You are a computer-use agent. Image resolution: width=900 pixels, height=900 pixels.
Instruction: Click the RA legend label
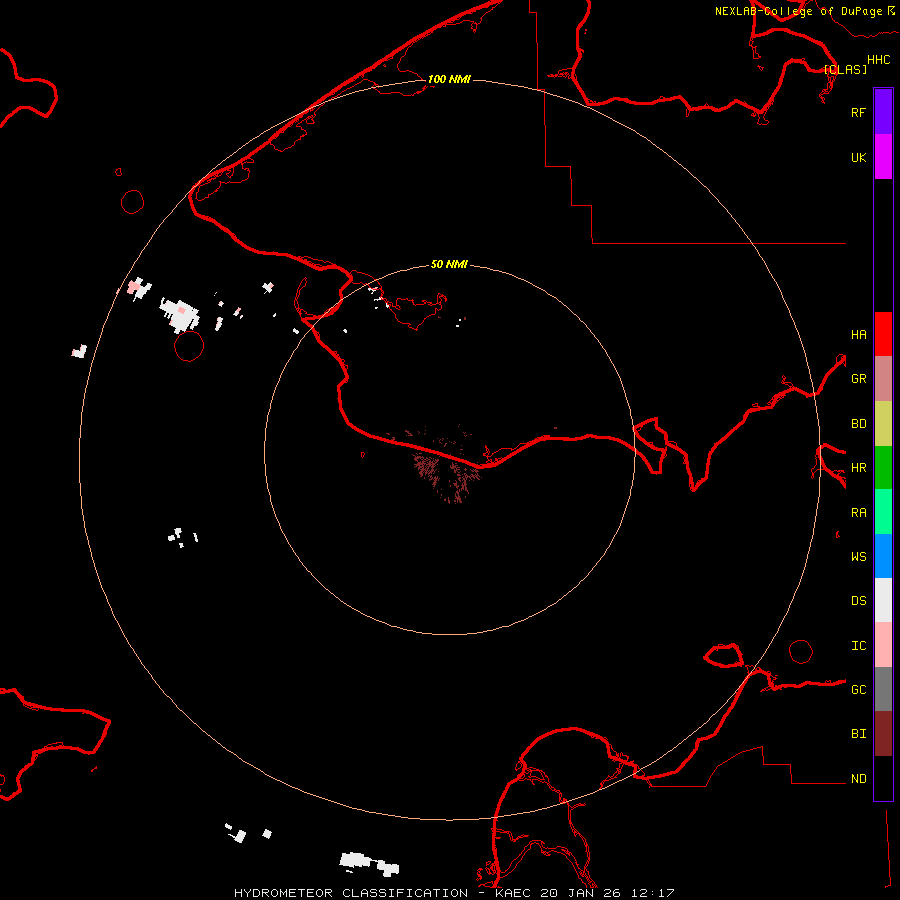pyautogui.click(x=858, y=512)
